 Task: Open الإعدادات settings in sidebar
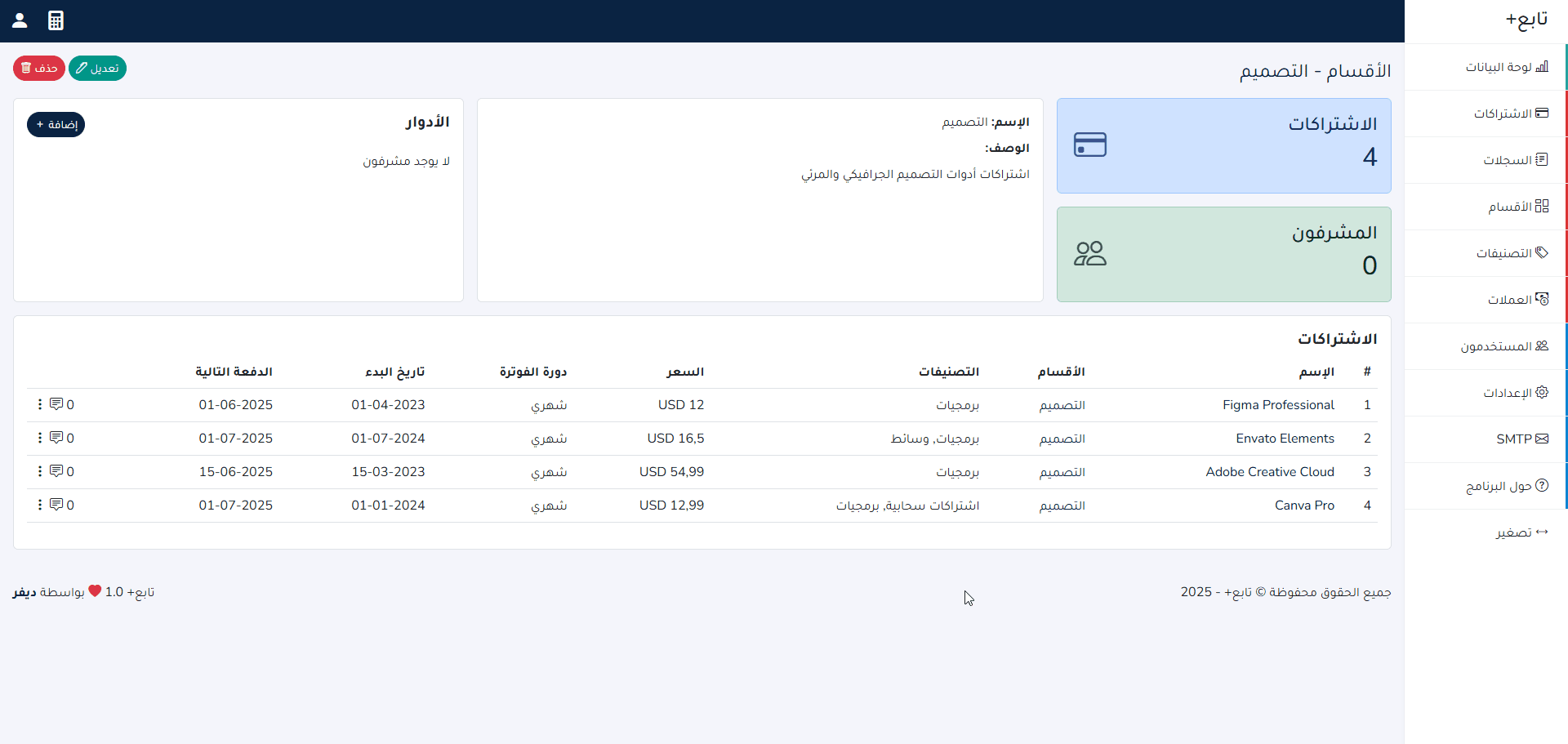click(x=1515, y=393)
